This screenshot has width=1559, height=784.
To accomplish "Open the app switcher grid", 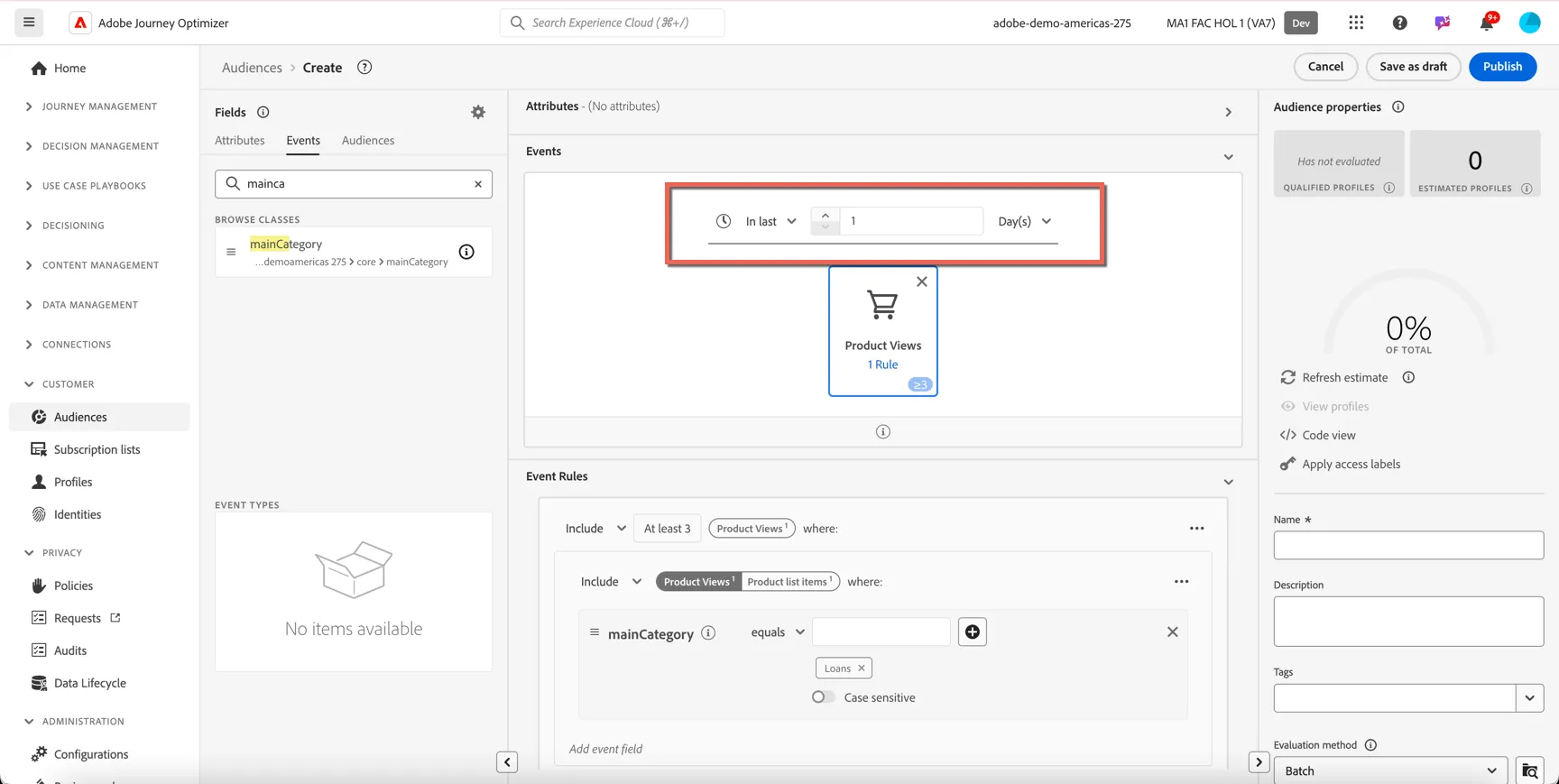I will [1356, 23].
